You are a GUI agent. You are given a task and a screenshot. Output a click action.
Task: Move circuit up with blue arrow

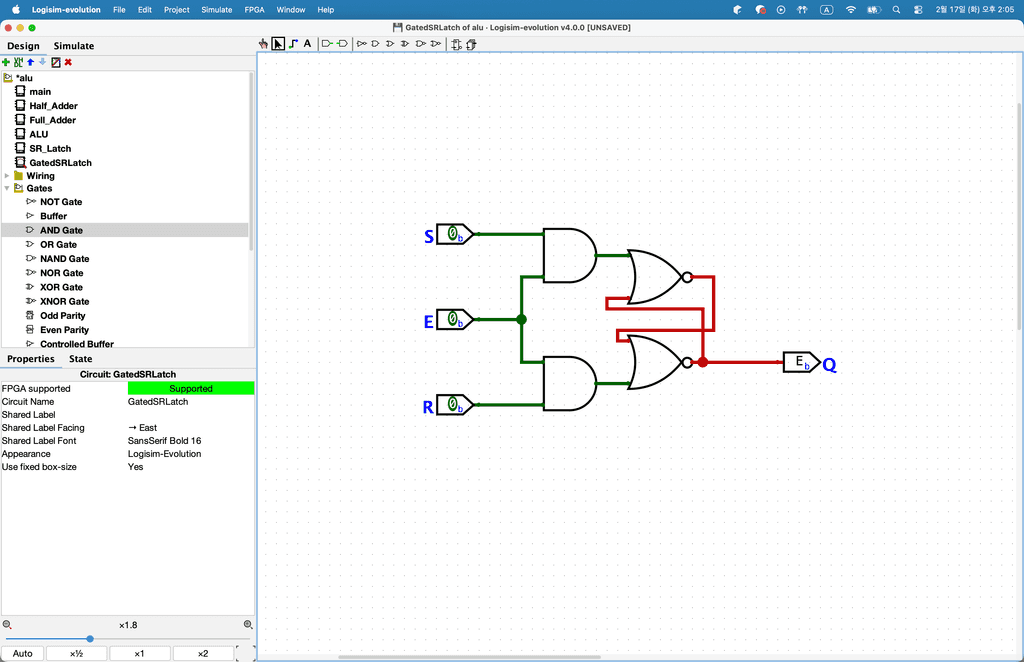[30, 62]
